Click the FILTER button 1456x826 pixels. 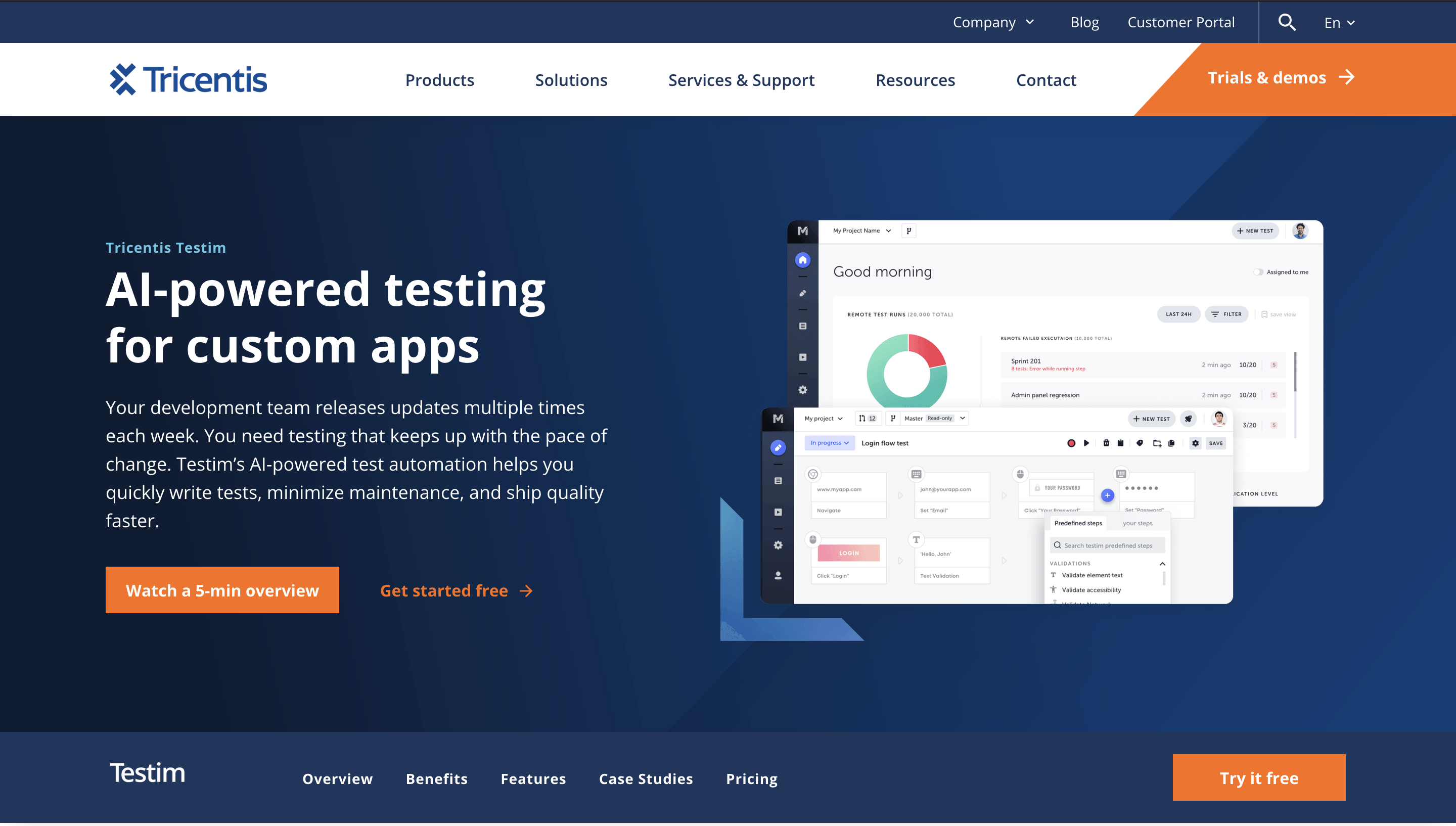(x=1226, y=314)
